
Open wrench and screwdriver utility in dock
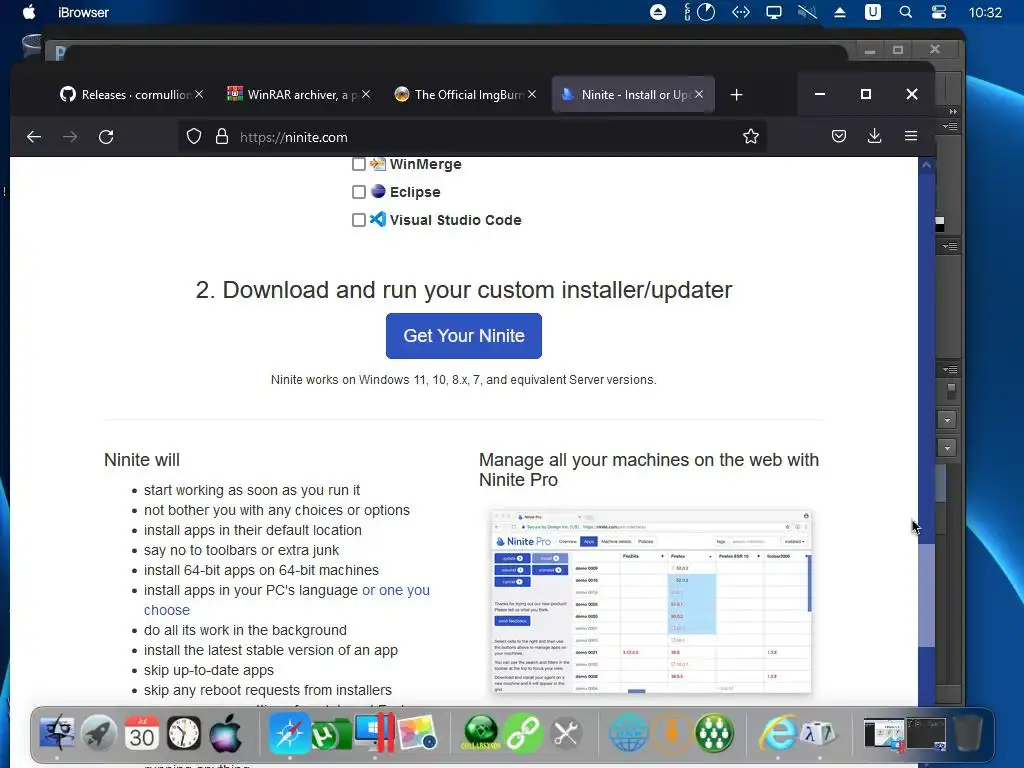pos(566,733)
